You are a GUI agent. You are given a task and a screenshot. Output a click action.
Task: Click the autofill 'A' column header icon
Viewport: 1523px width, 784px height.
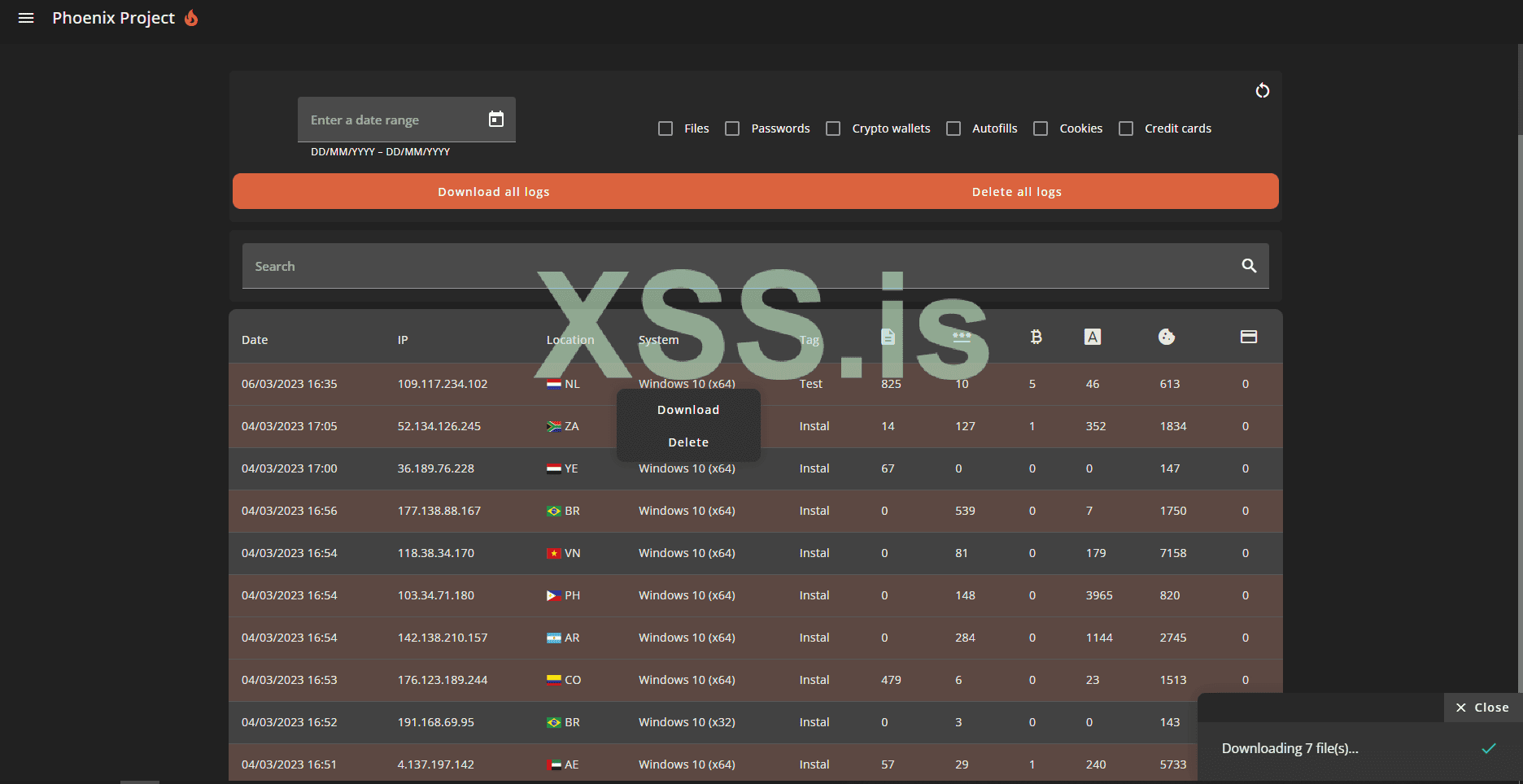1093,337
